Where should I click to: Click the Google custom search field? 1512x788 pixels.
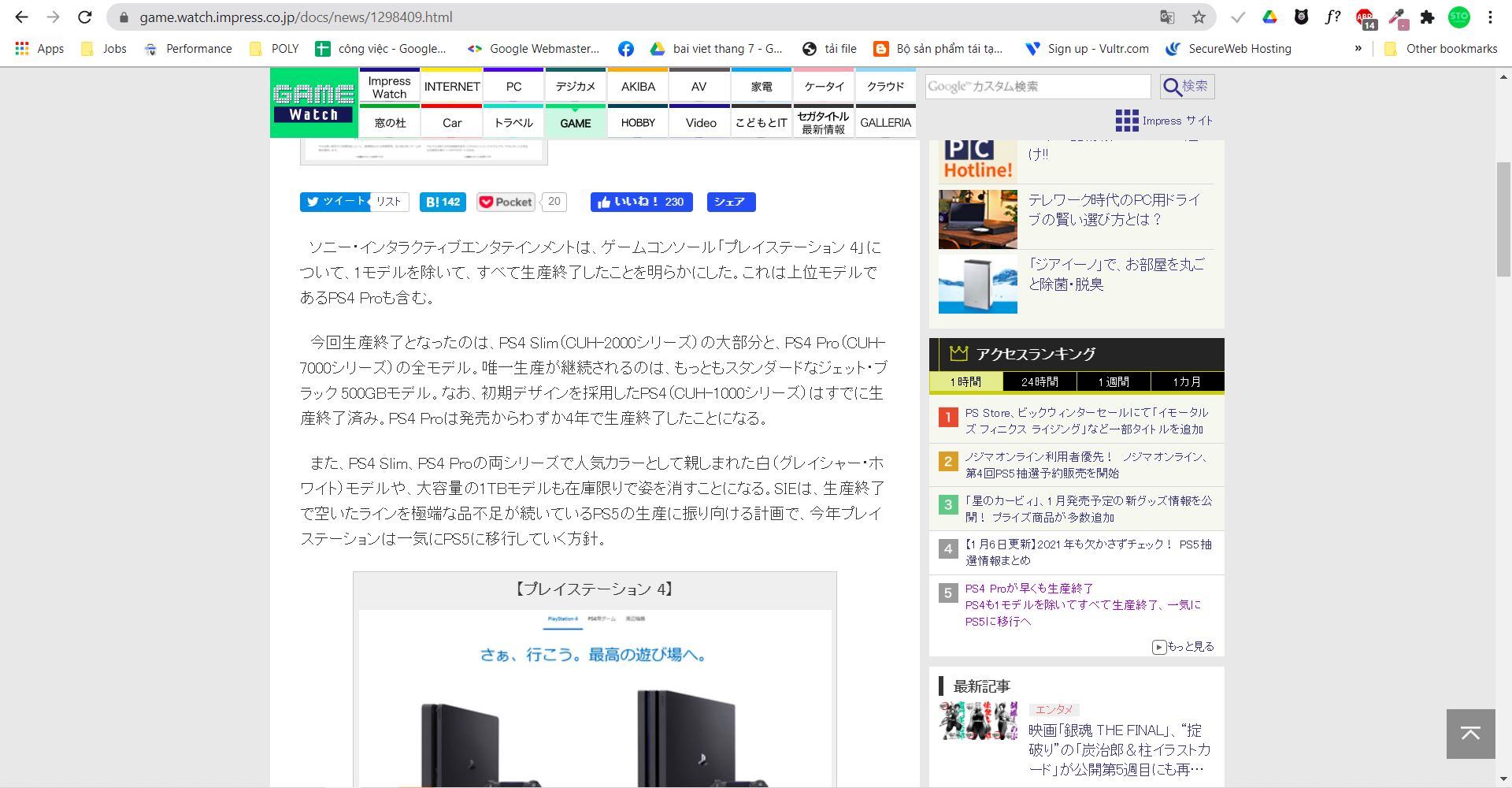coord(1037,87)
